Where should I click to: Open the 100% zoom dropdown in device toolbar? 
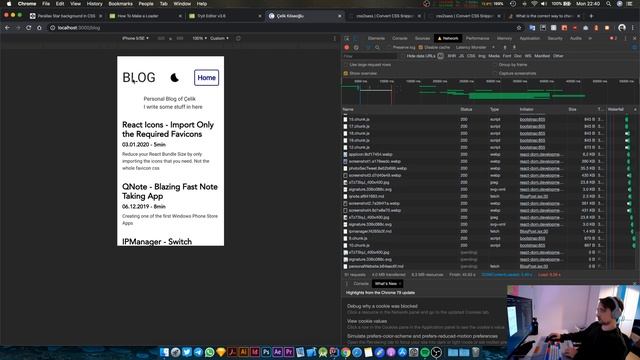point(200,38)
